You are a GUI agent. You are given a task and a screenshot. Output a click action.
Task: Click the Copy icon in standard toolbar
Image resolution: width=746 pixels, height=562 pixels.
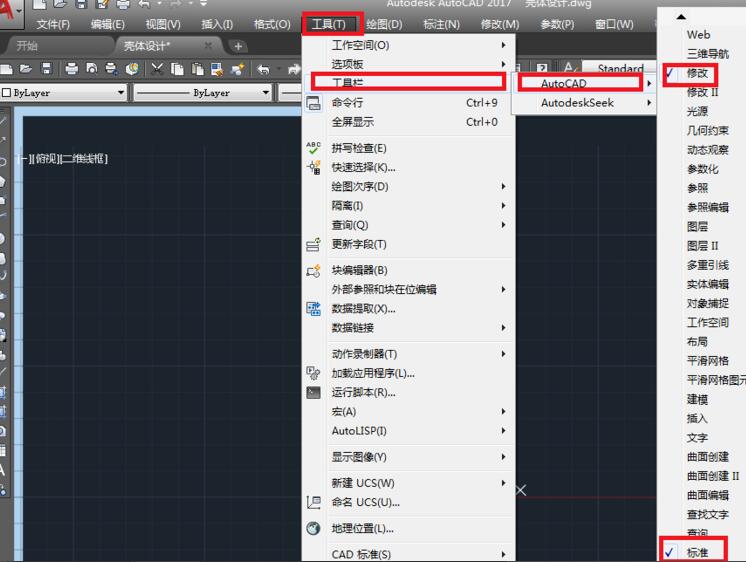(177, 69)
